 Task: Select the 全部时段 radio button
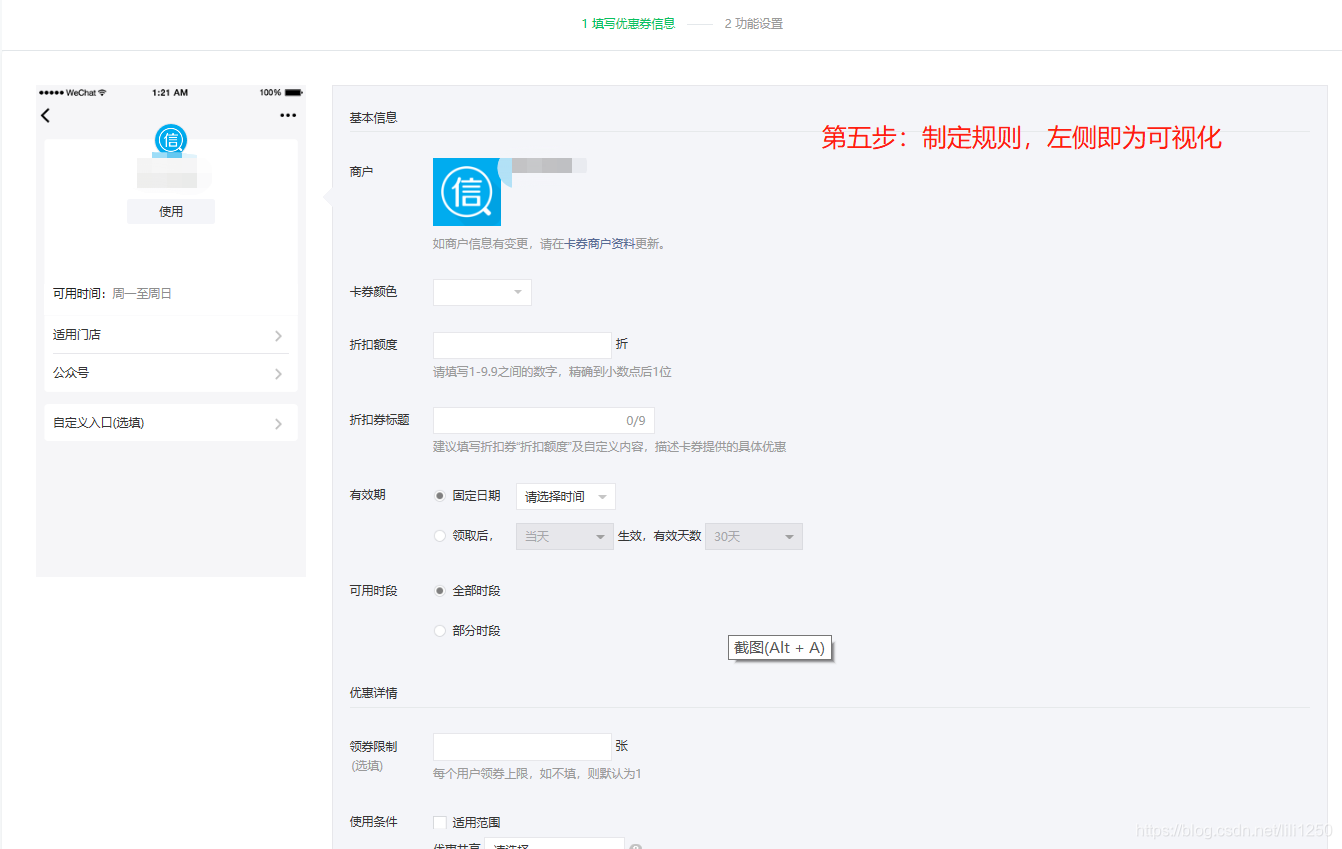tap(440, 591)
